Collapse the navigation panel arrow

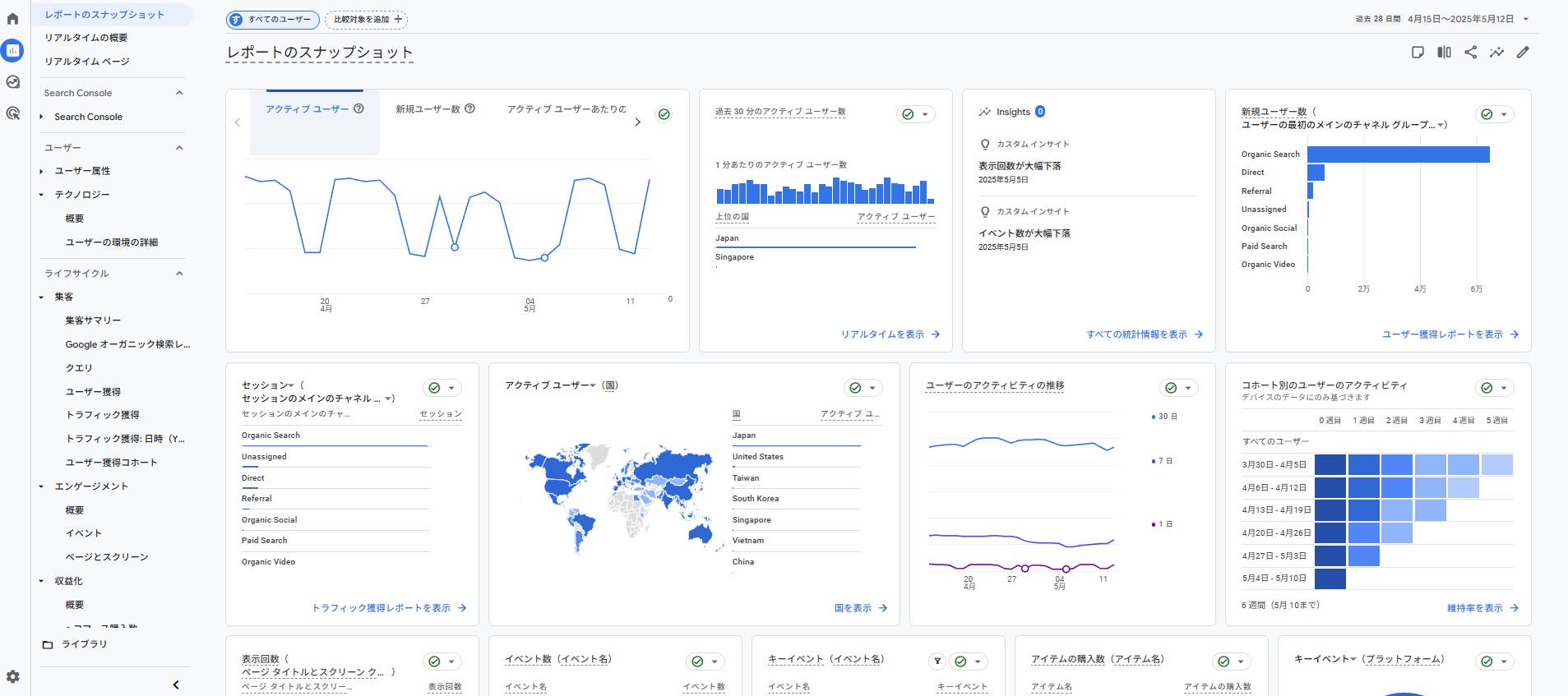(176, 684)
